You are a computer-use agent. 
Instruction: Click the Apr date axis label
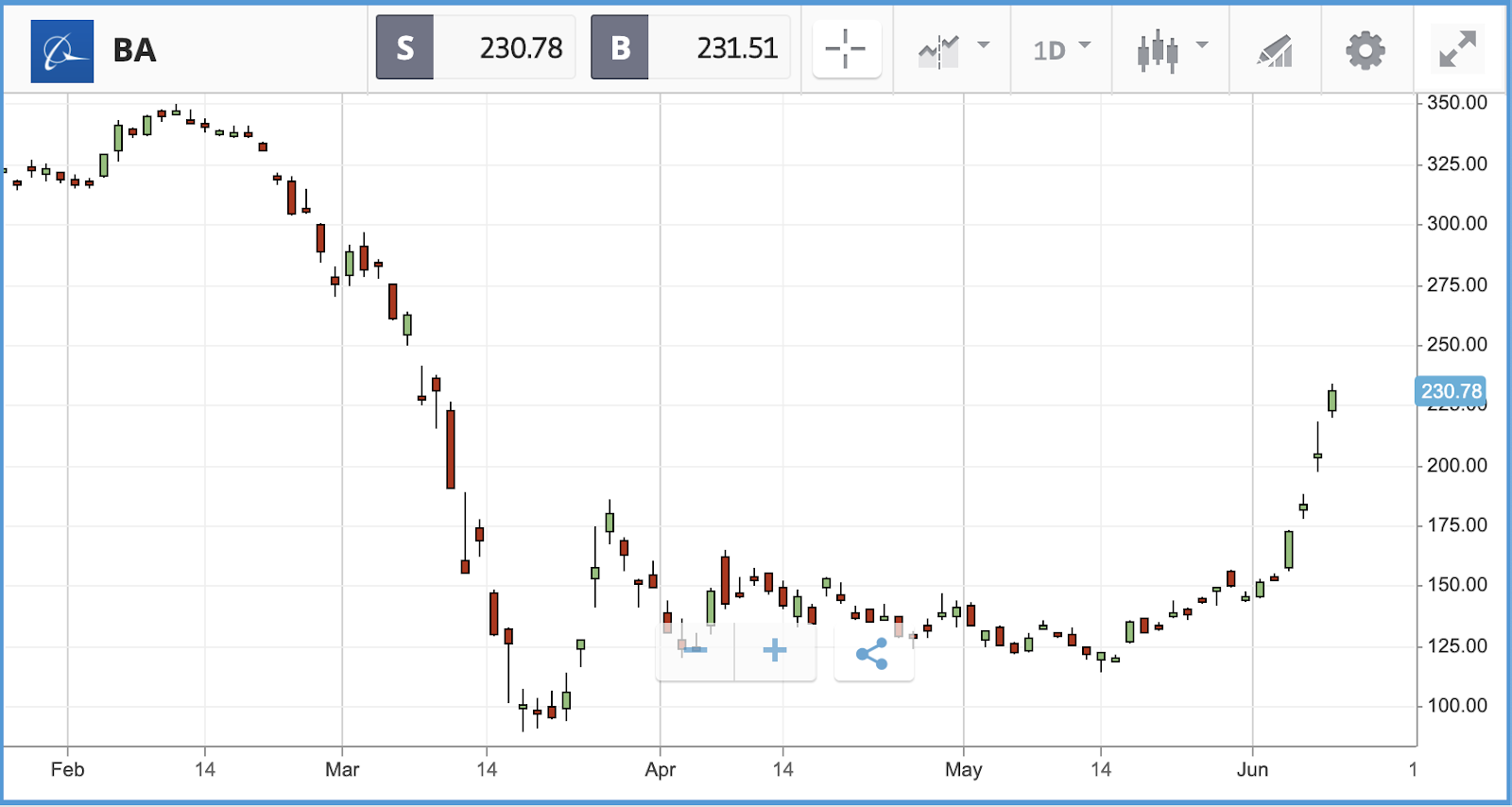(661, 769)
